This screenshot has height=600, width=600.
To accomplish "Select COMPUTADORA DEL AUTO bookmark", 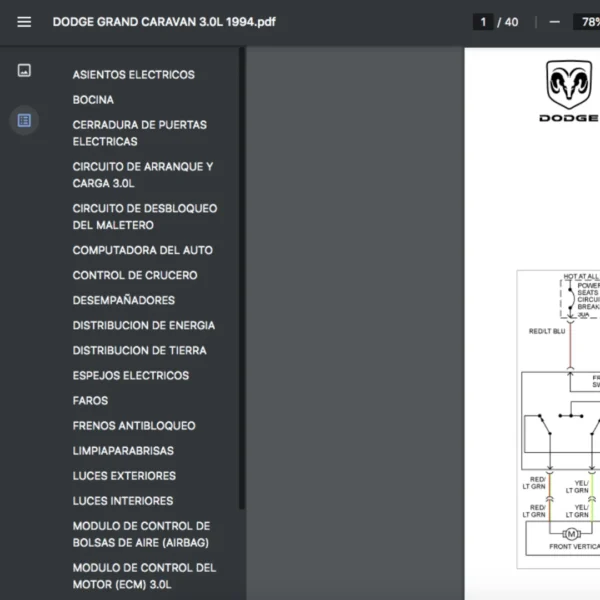I will point(142,250).
